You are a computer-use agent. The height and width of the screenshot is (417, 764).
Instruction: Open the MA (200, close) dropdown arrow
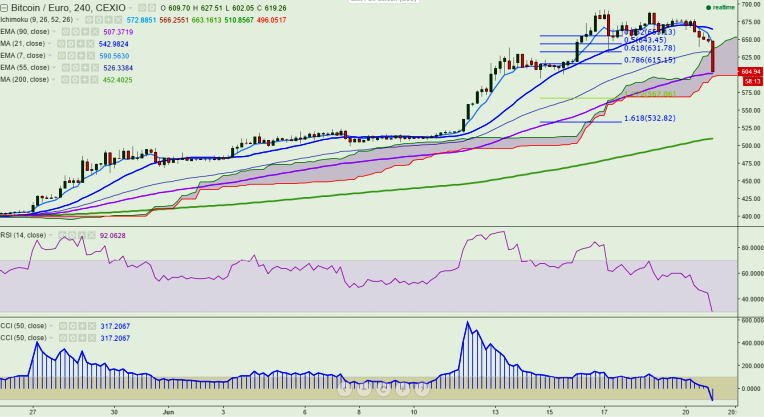pyautogui.click(x=53, y=79)
